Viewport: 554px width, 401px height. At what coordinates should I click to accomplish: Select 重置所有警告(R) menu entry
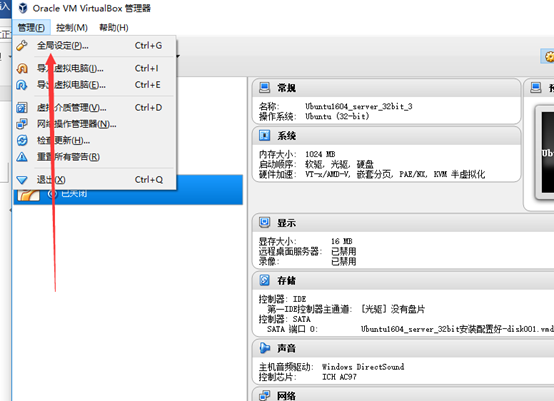click(x=95, y=157)
